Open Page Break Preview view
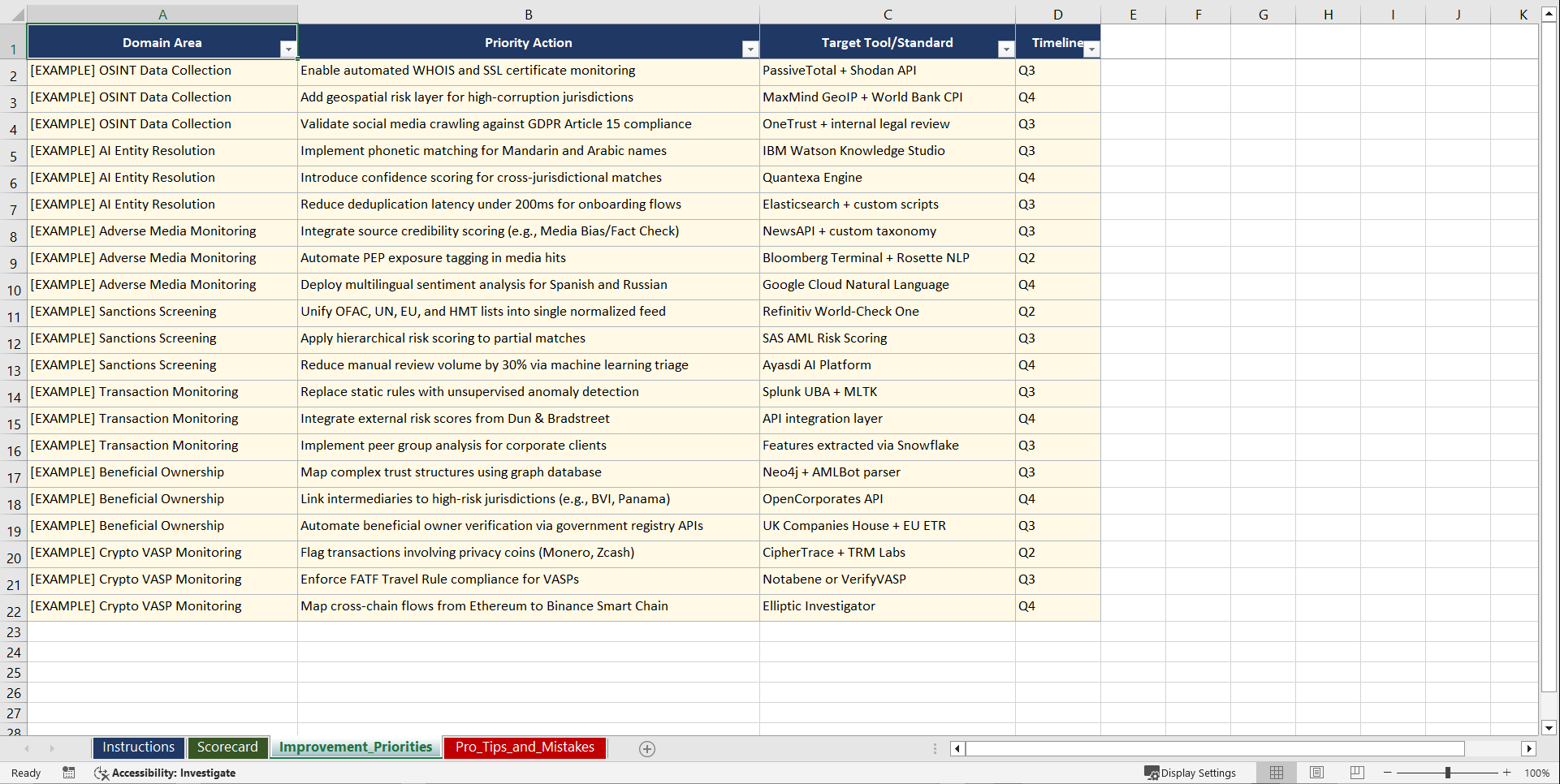The image size is (1560, 784). [1356, 773]
